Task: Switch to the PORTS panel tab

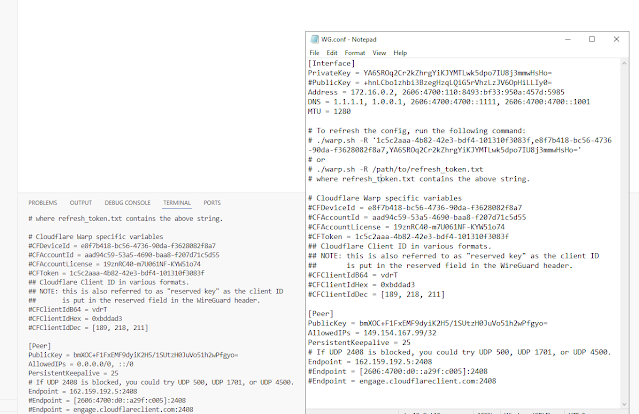Action: [x=212, y=203]
